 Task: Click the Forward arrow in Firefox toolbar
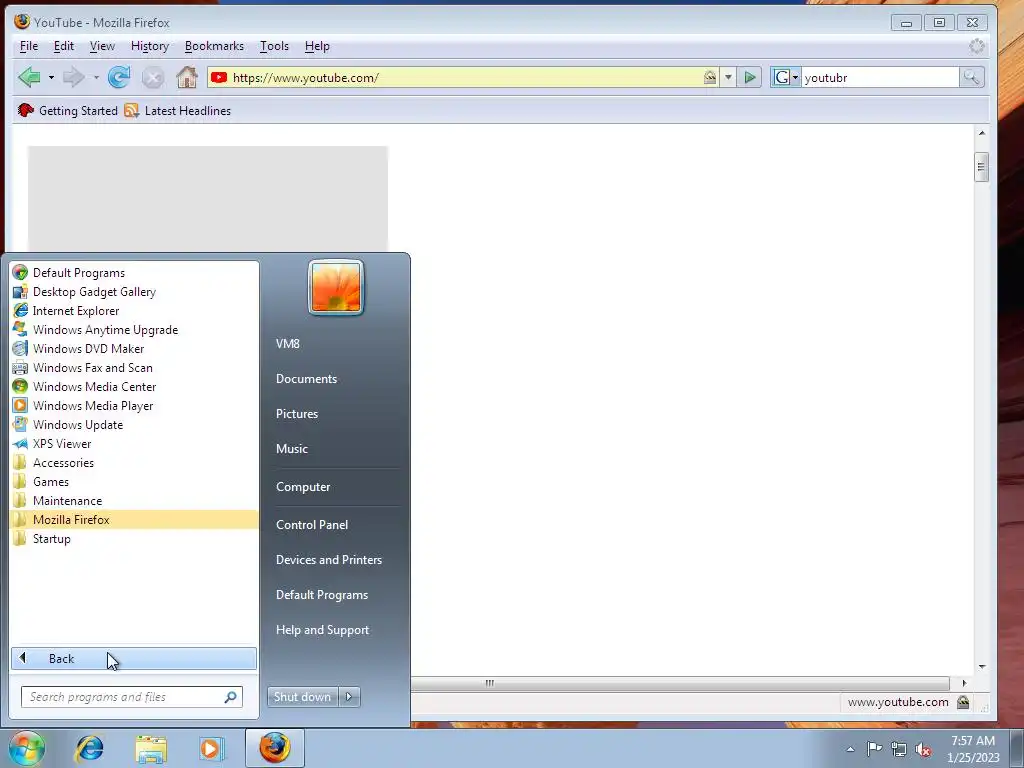(x=73, y=77)
